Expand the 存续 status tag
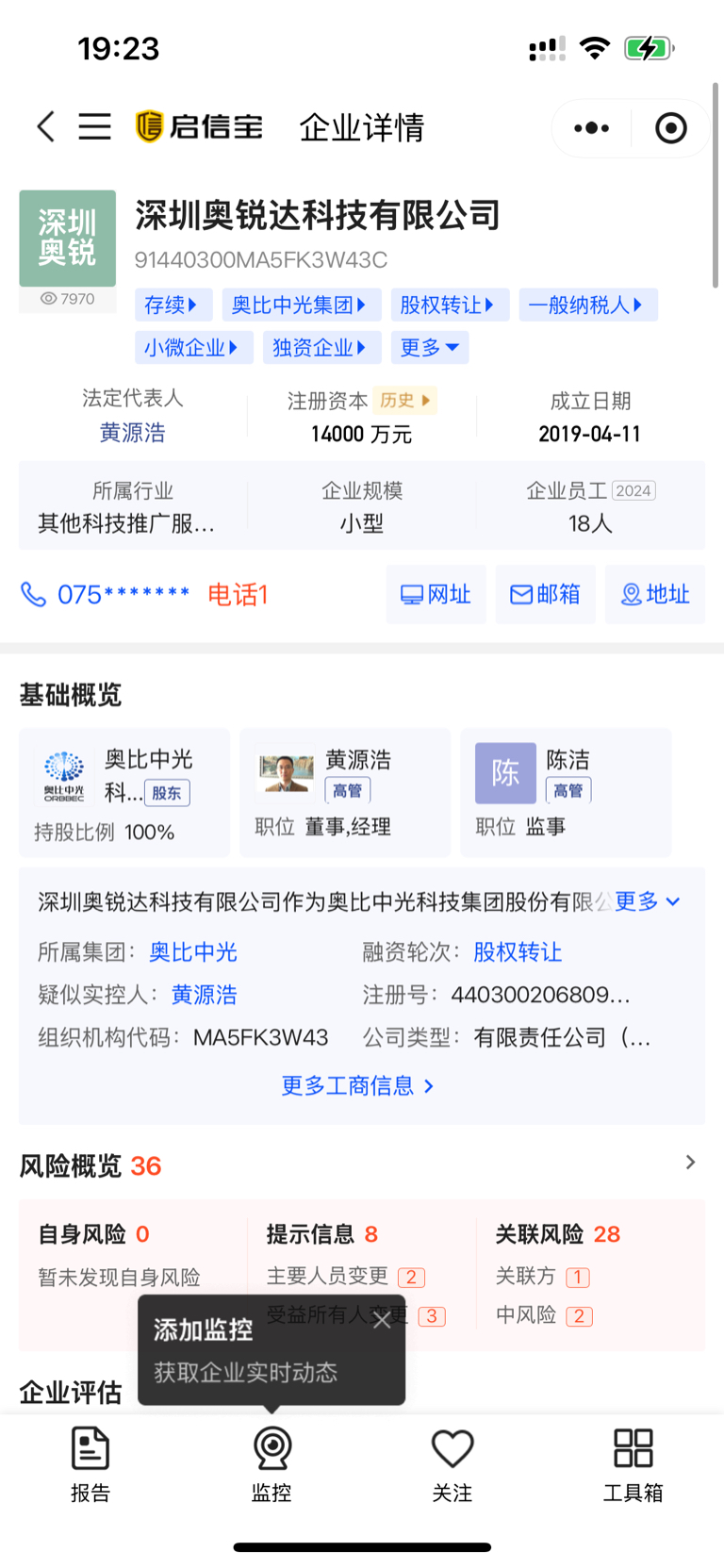 [x=173, y=305]
